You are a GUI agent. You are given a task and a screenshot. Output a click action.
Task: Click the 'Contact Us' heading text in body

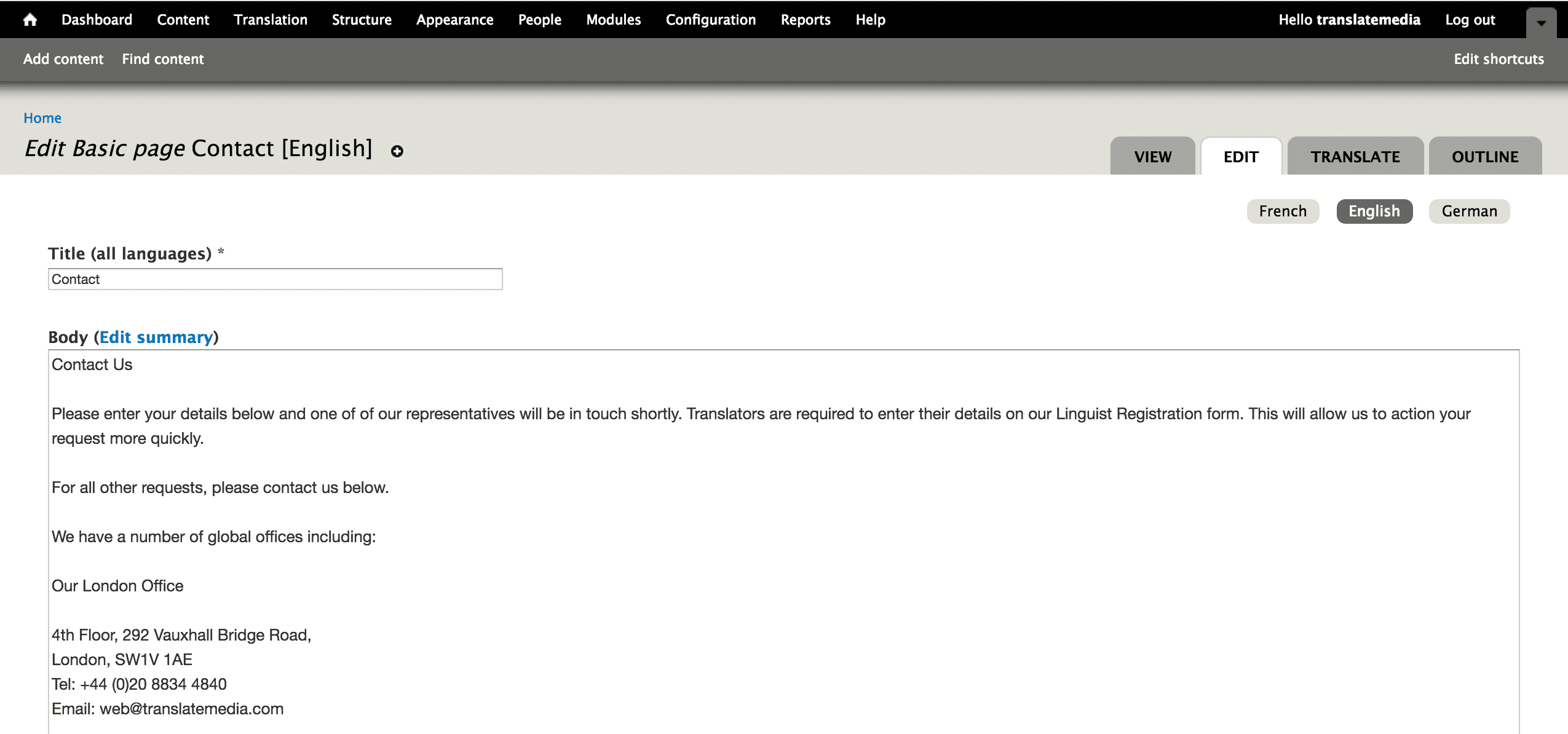92,365
